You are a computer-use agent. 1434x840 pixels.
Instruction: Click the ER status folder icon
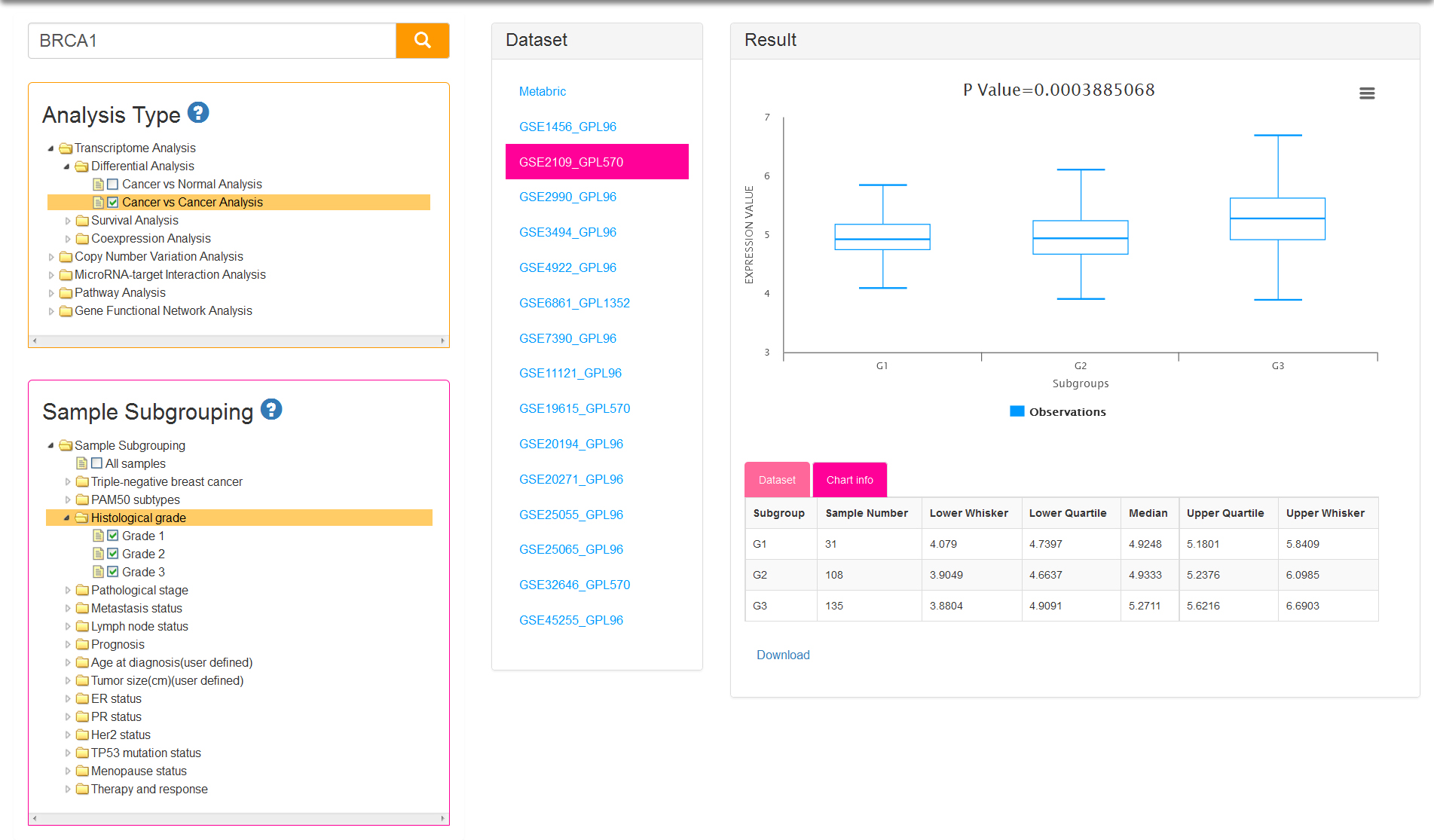pyautogui.click(x=83, y=699)
